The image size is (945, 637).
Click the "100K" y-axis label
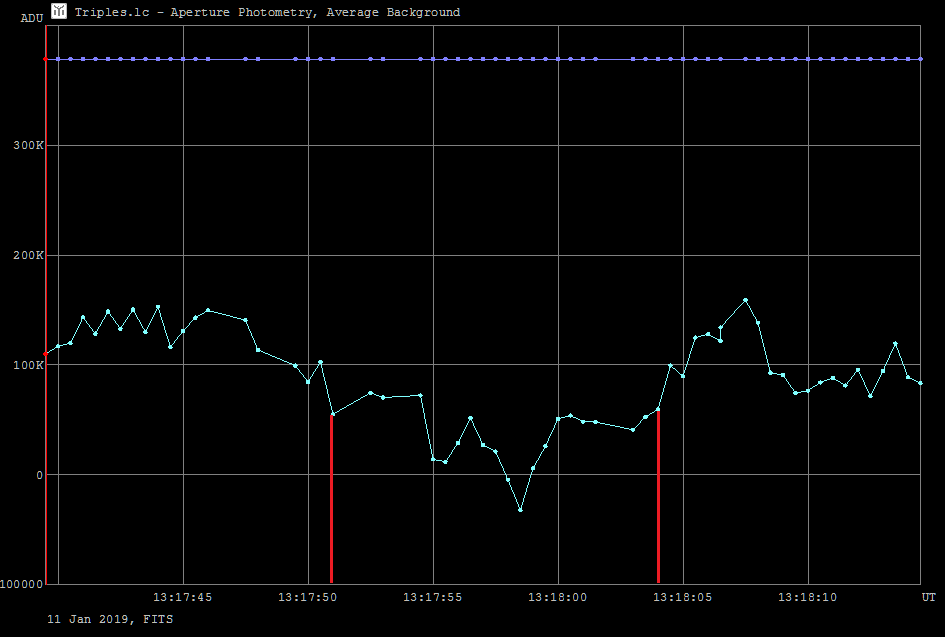pos(28,365)
